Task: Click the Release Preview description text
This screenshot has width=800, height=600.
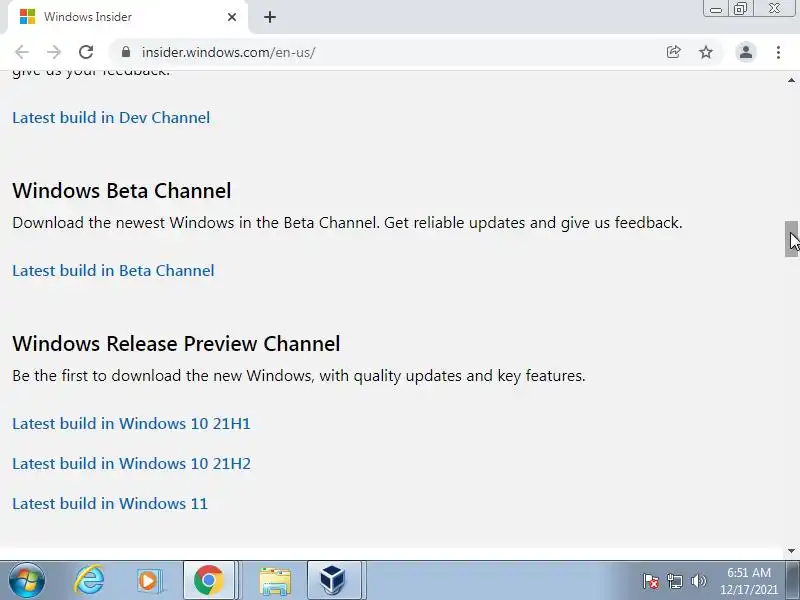Action: click(x=299, y=376)
